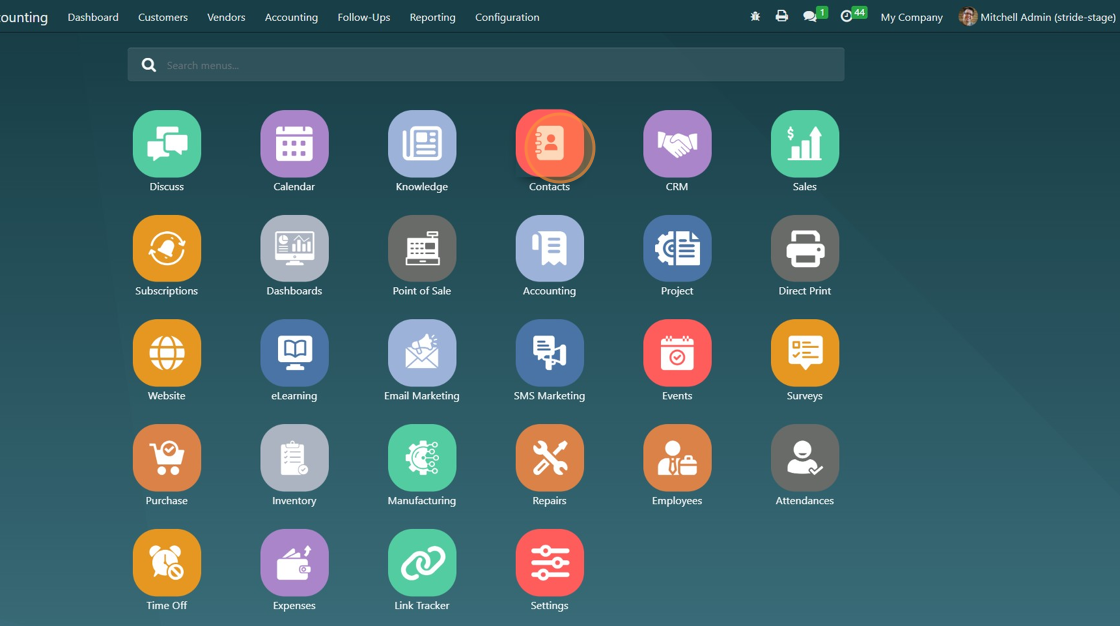Open the Calendar app

294,144
